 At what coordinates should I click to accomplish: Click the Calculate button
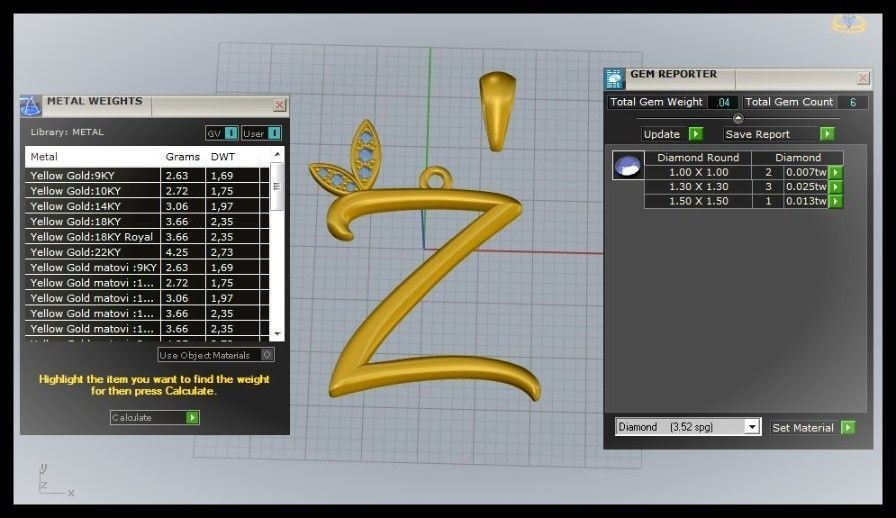(x=154, y=417)
